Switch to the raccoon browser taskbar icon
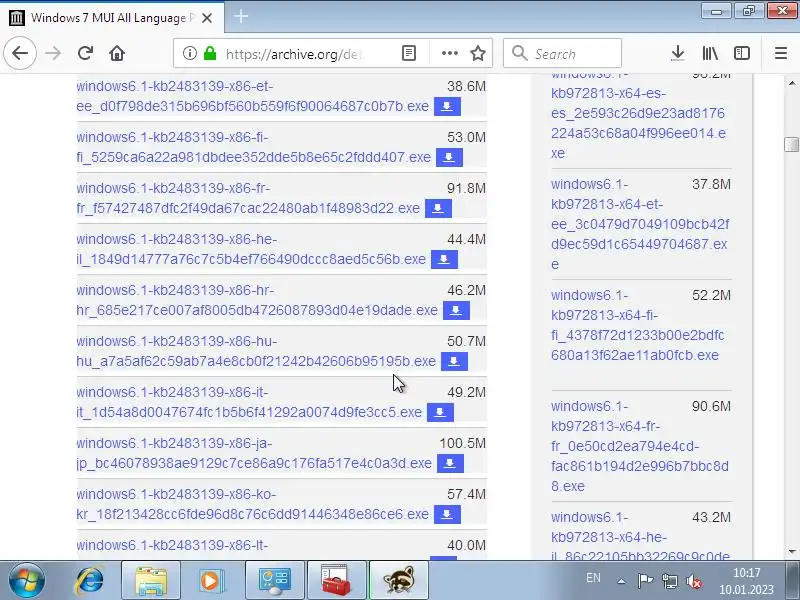This screenshot has height=600, width=800. click(x=398, y=581)
